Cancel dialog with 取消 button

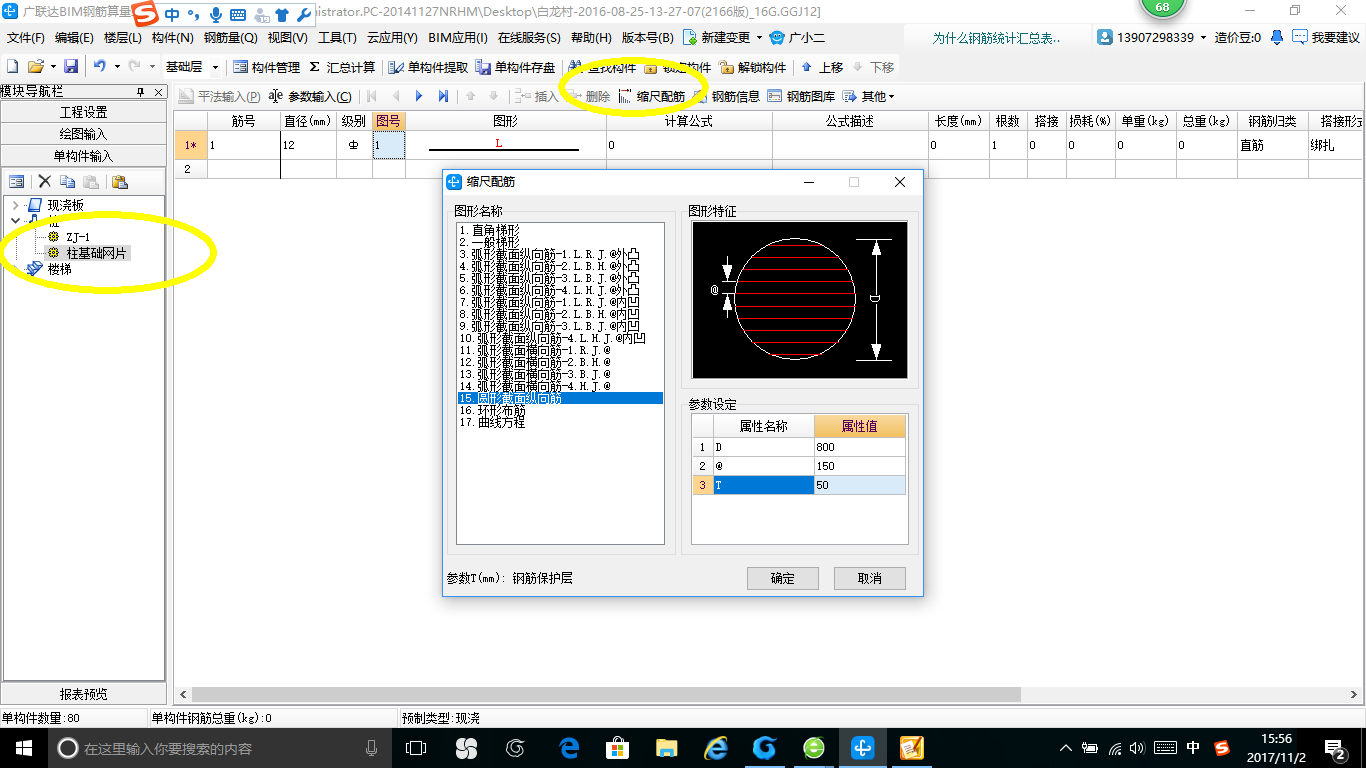[870, 578]
